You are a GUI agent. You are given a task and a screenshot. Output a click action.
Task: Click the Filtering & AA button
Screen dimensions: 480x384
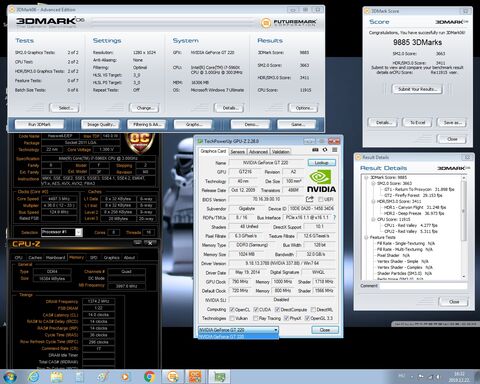[147, 124]
